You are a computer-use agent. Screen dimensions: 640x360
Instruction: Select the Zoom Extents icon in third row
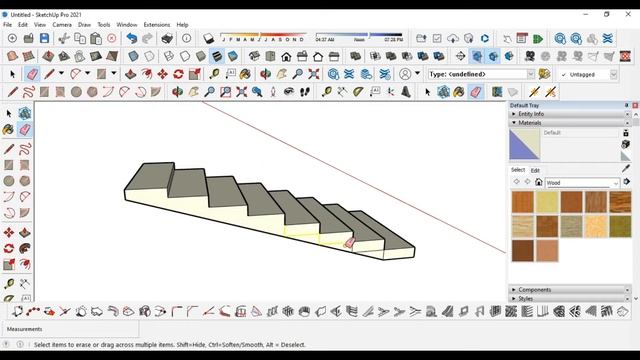click(x=313, y=74)
